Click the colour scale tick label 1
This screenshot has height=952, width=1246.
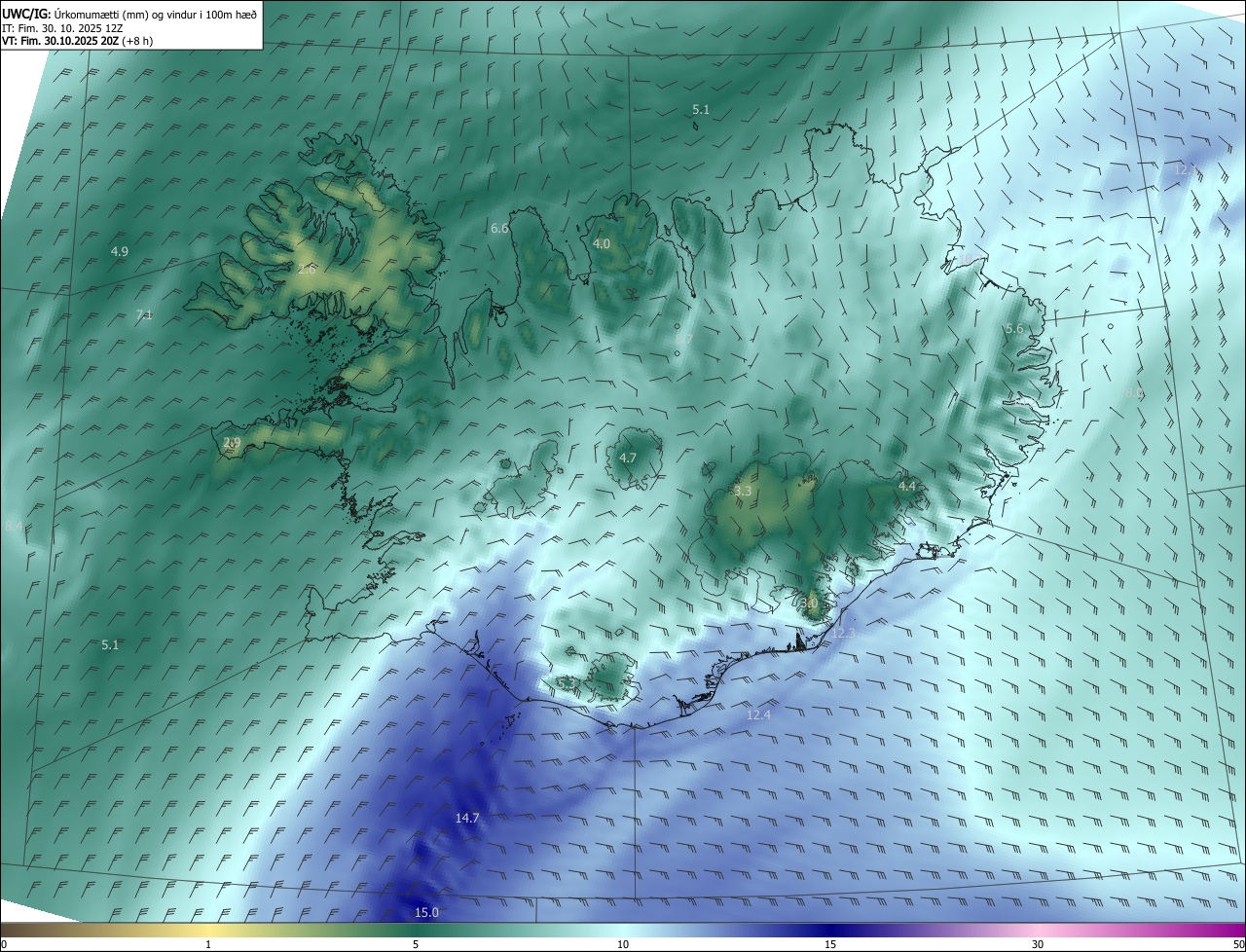click(x=208, y=944)
